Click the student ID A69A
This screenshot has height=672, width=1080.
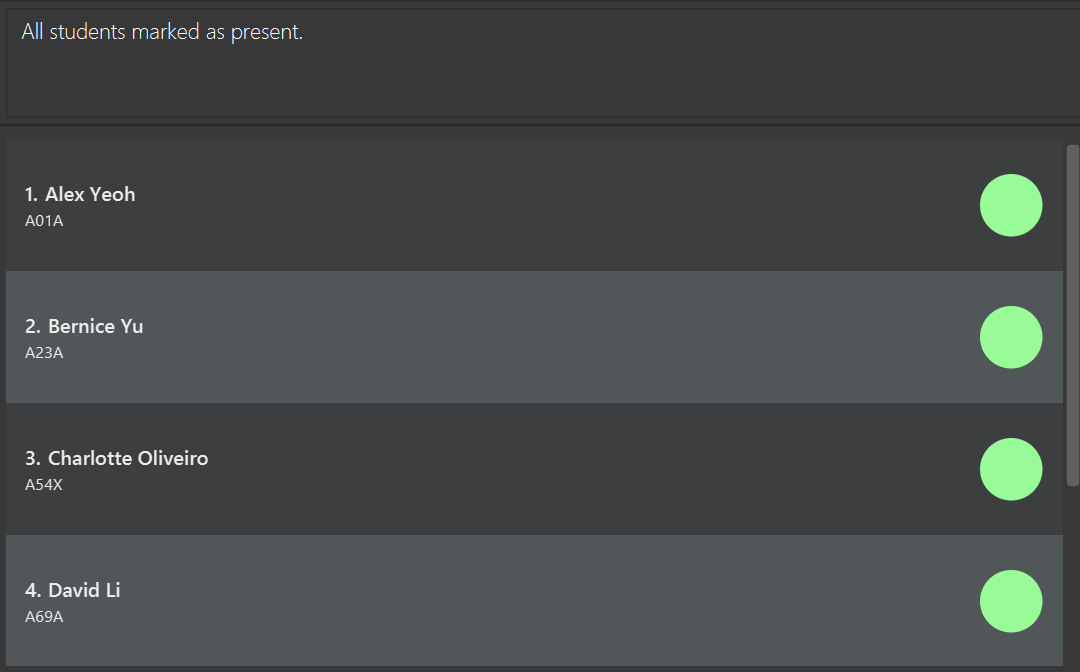click(44, 617)
